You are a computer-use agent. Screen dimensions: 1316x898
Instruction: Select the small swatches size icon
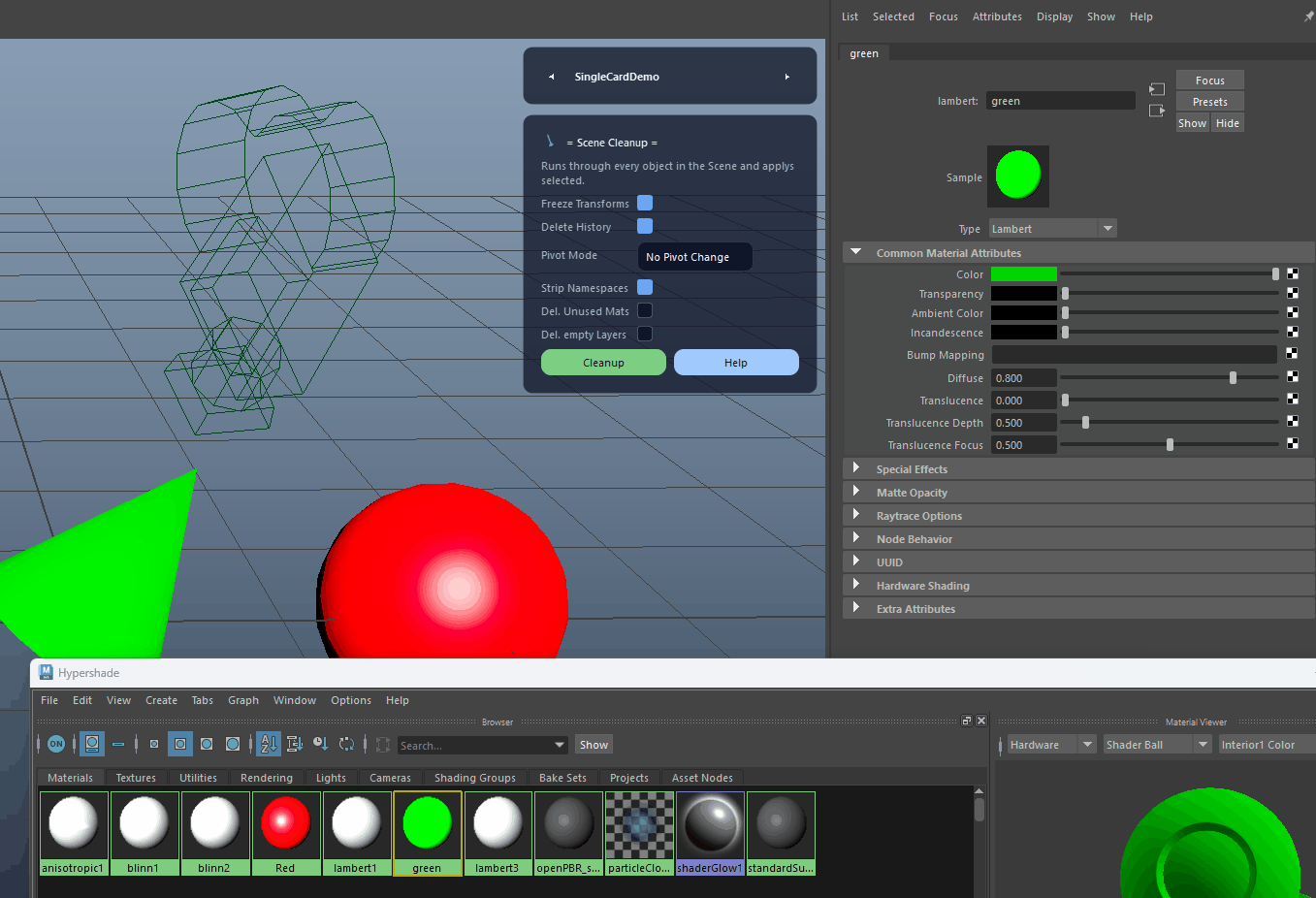(x=154, y=745)
